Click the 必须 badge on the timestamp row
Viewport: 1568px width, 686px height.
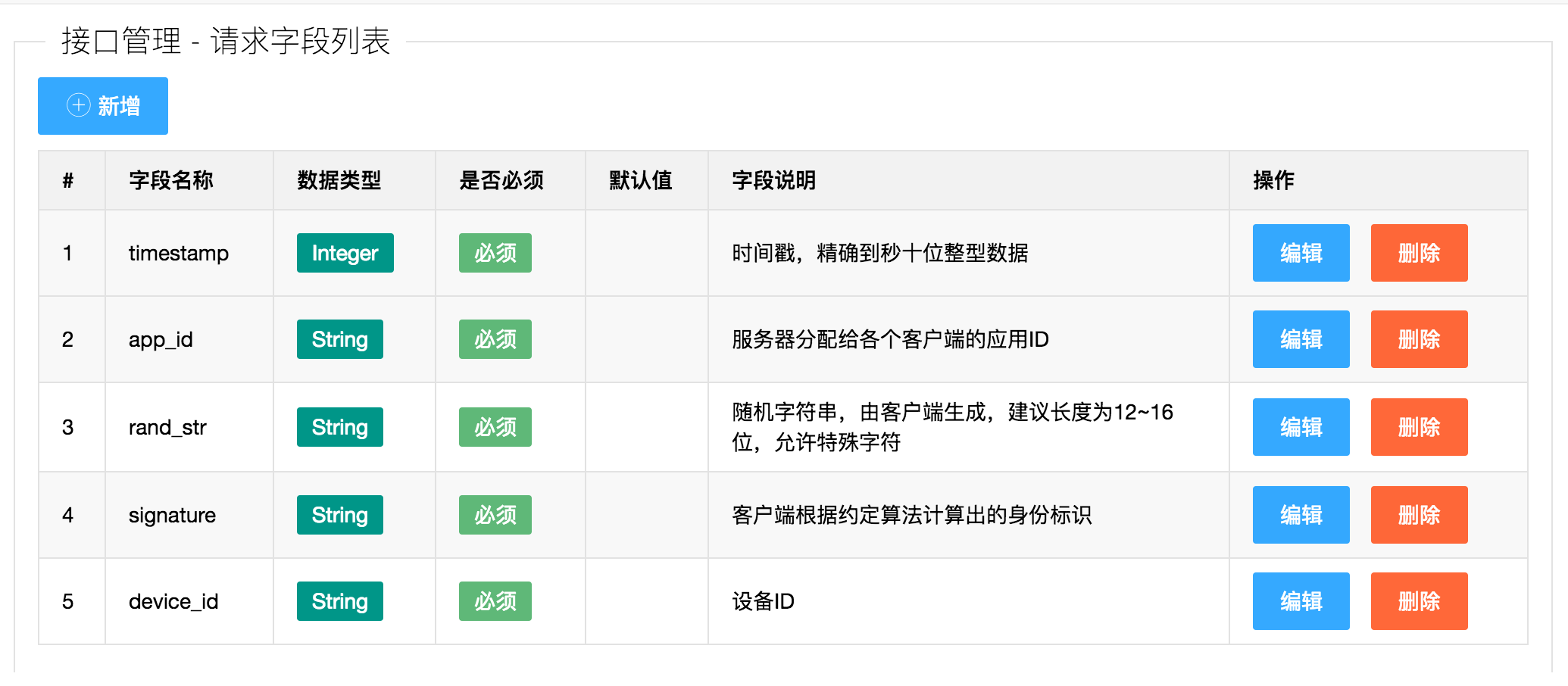494,253
